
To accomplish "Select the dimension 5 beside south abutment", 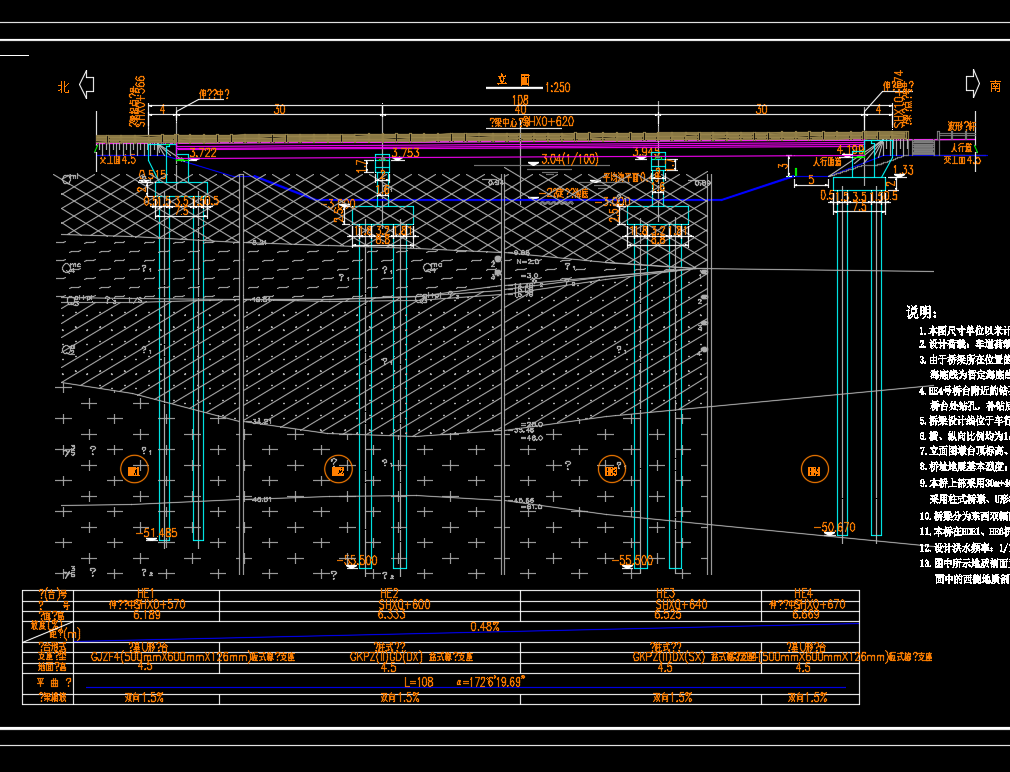I will 811,180.
